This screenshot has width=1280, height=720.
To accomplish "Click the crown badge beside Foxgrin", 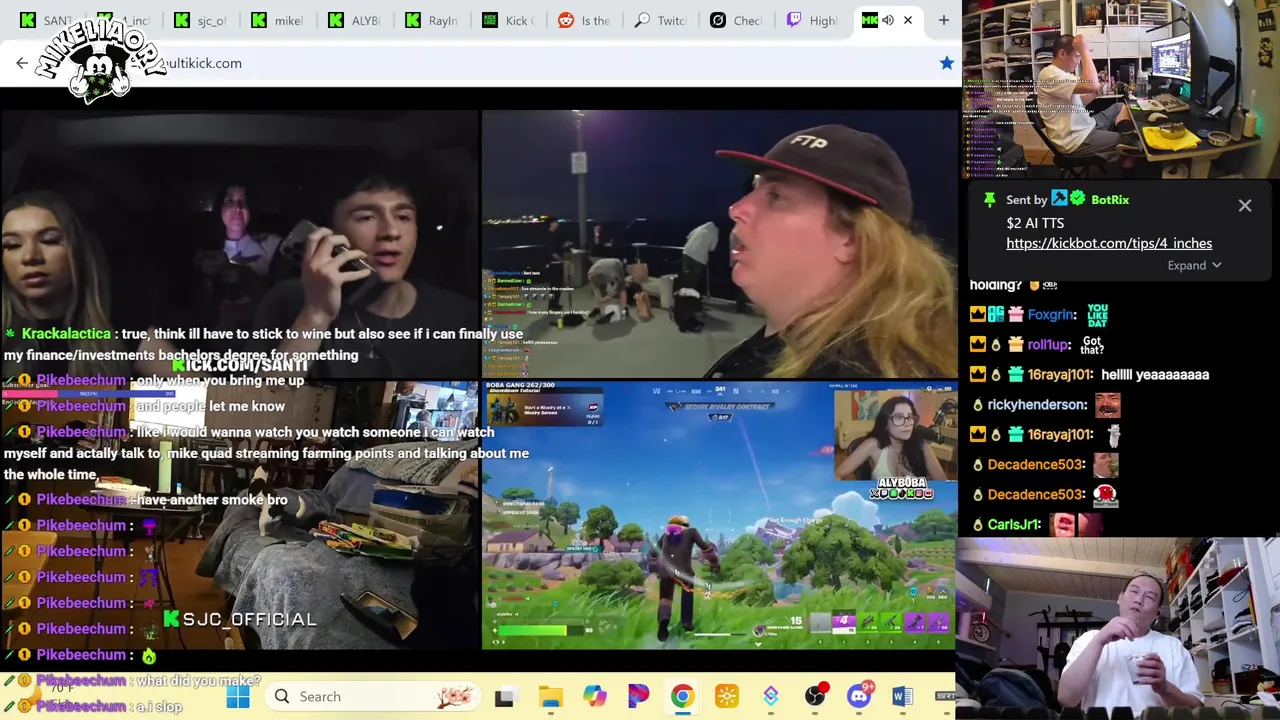I will pyautogui.click(x=977, y=314).
